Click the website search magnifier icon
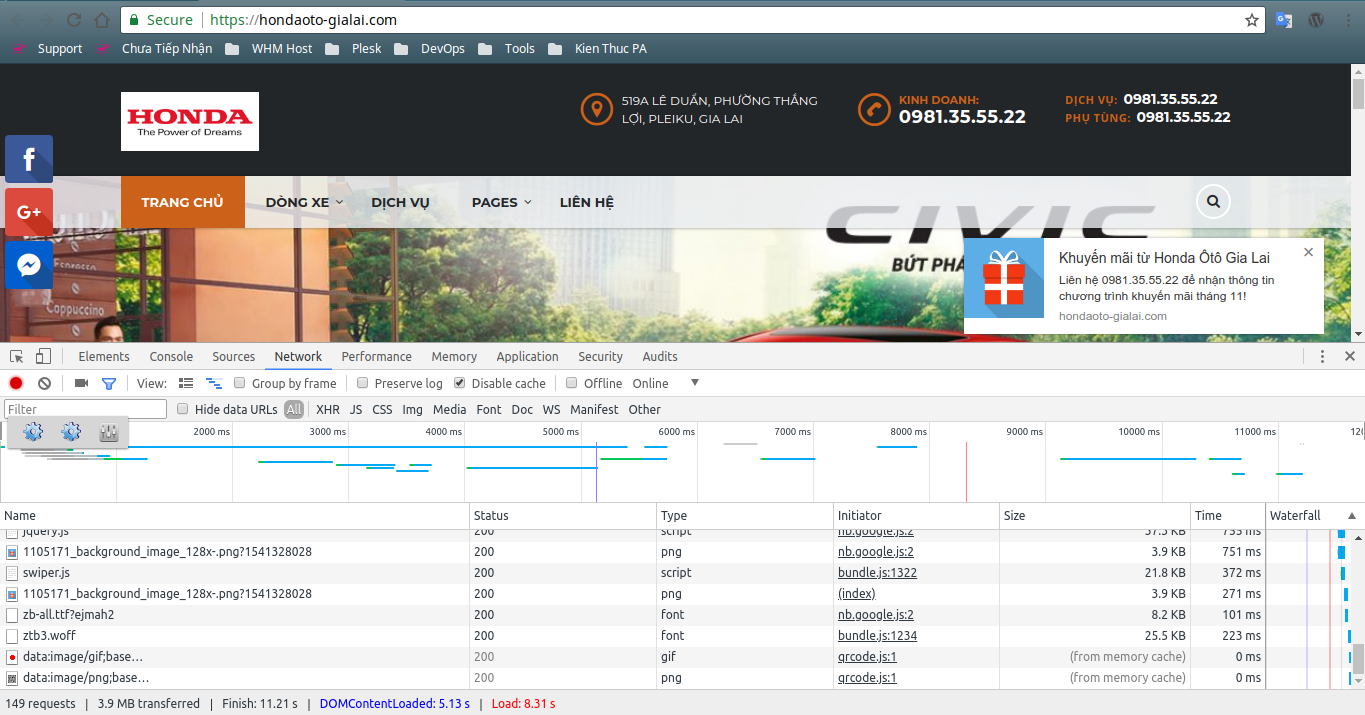Screen dimensions: 1365x715 pyautogui.click(x=1213, y=202)
